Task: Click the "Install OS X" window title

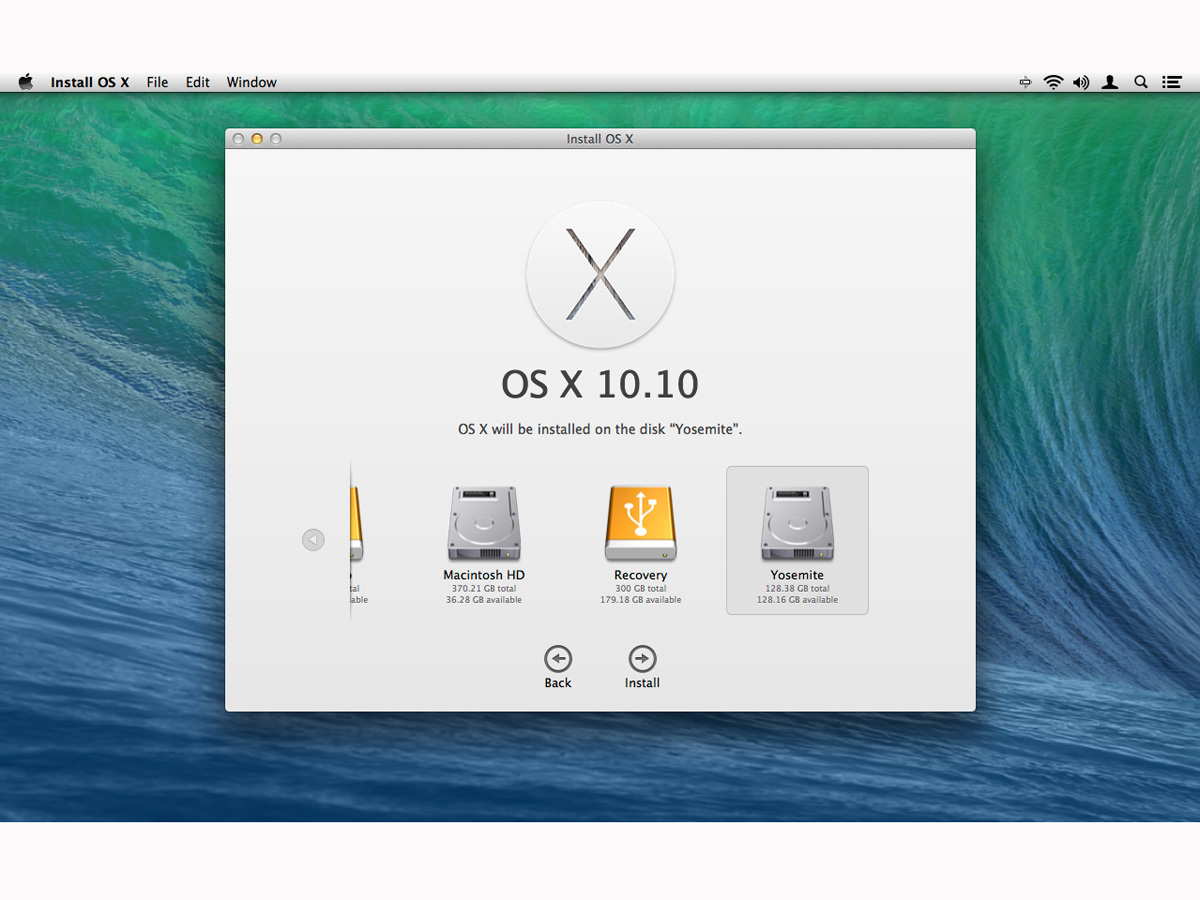Action: point(600,139)
